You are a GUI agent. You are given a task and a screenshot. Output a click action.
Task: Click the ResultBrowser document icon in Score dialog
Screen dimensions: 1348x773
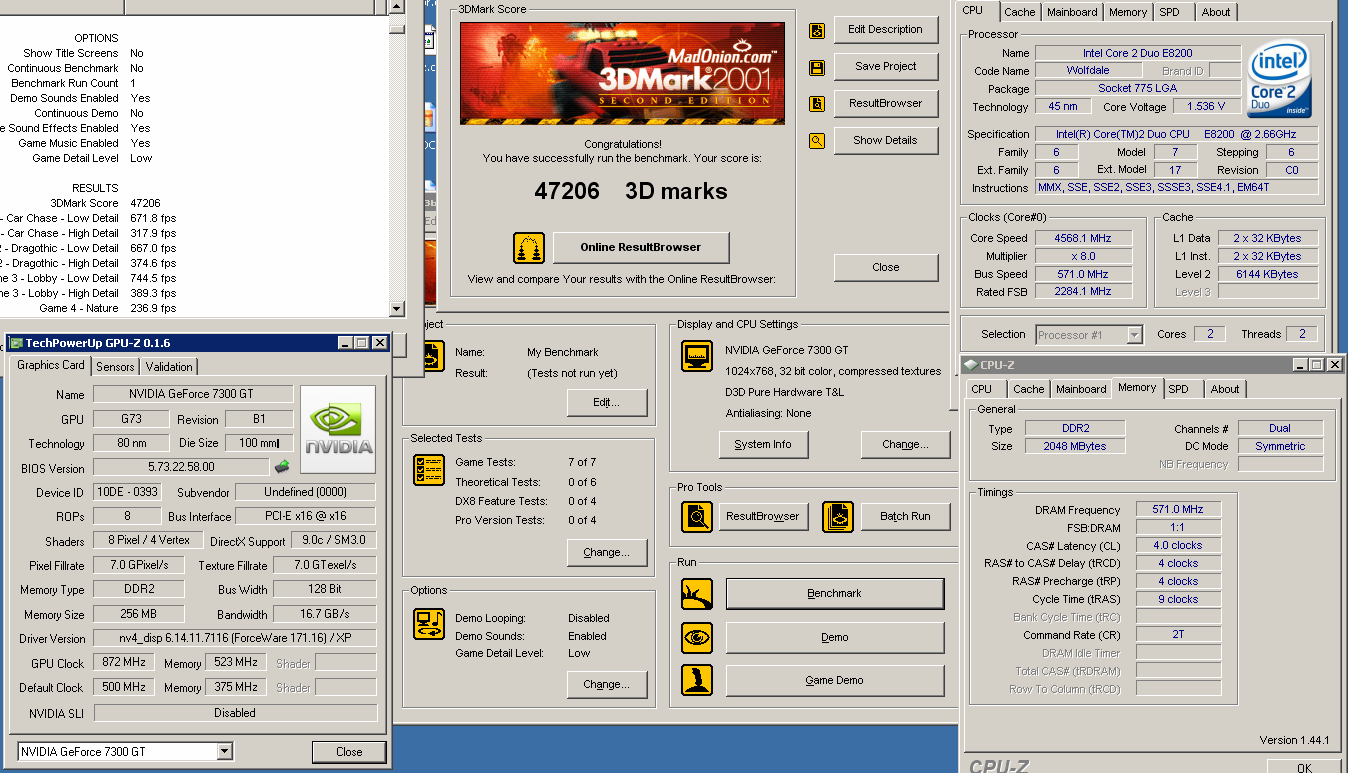coord(817,104)
